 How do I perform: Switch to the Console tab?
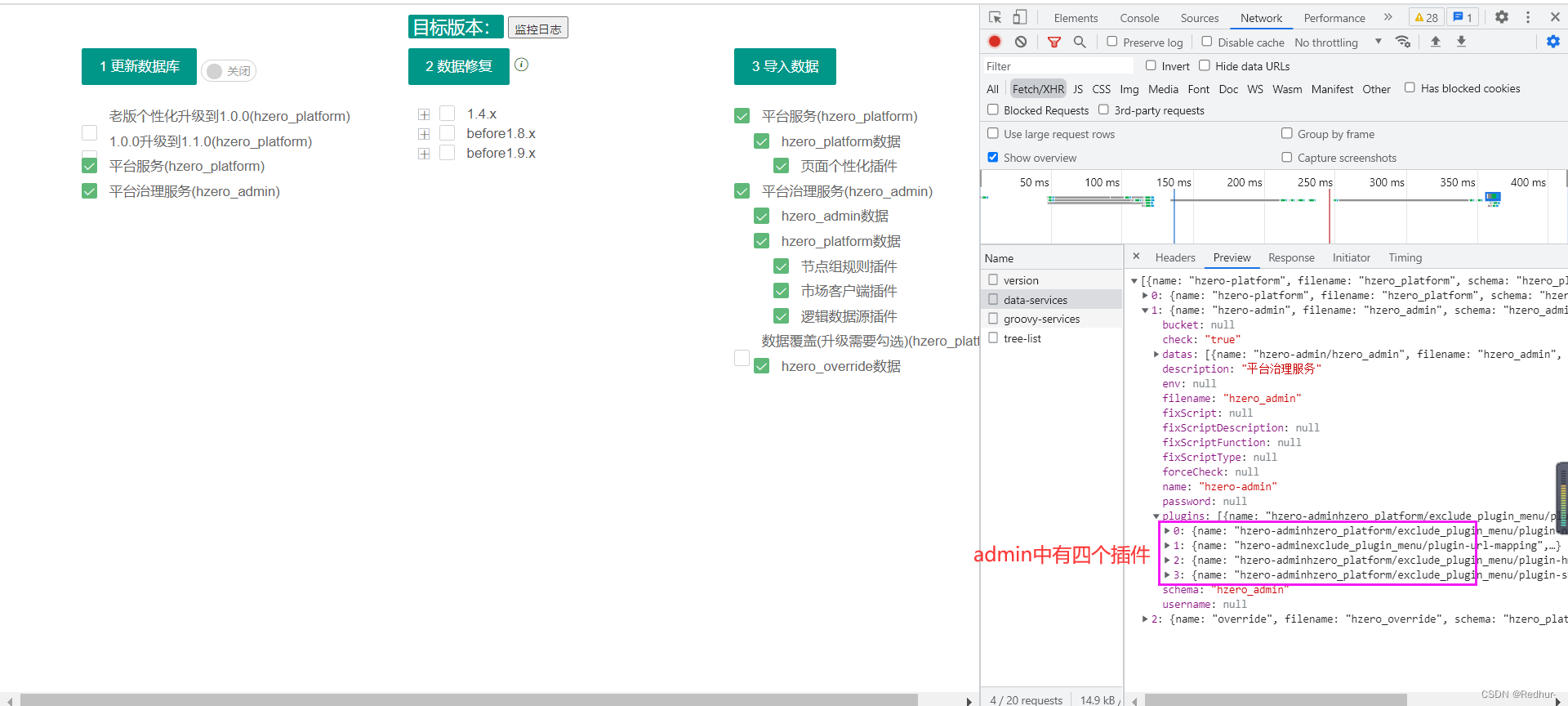pos(1139,18)
